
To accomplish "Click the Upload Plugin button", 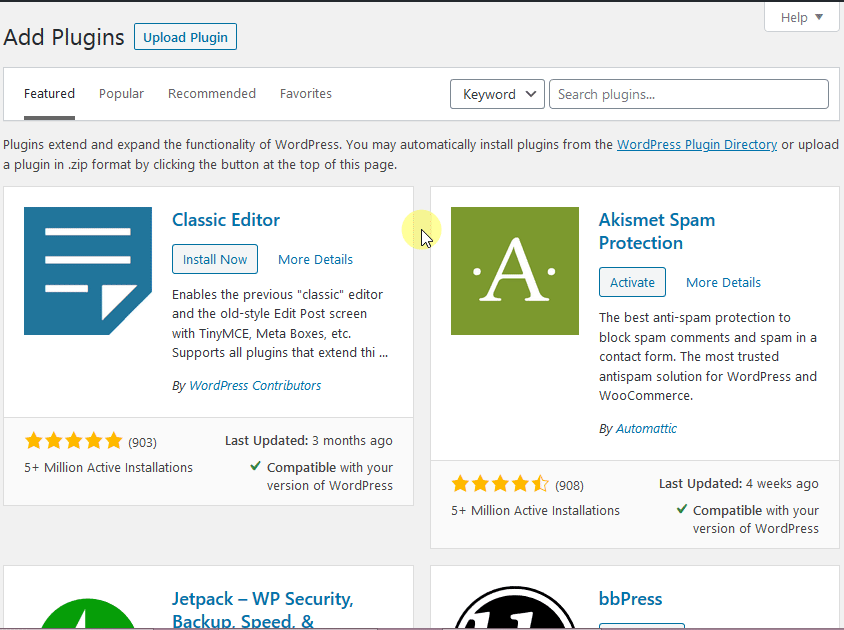I will pos(185,37).
